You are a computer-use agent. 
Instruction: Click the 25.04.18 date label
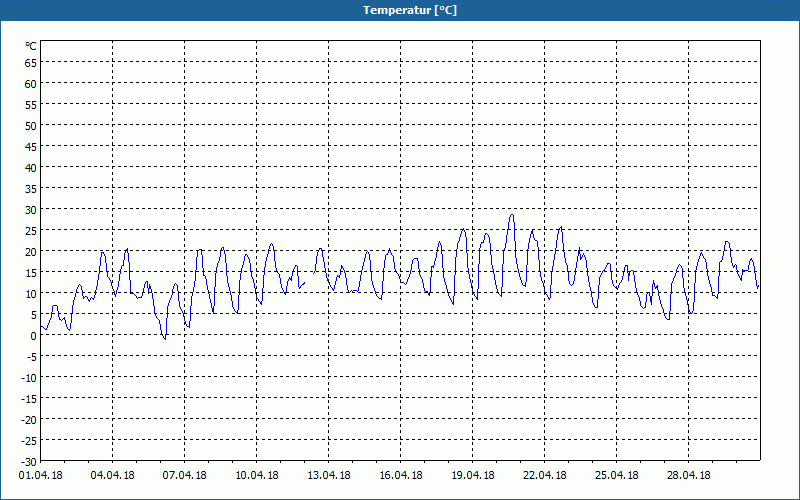point(617,475)
